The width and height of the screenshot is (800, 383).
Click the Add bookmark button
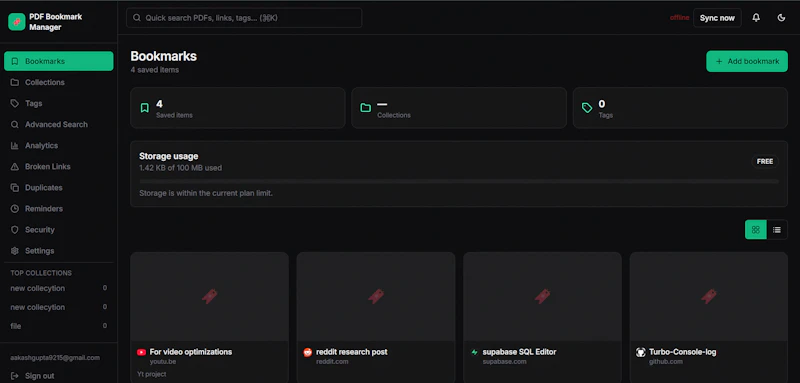pos(747,61)
